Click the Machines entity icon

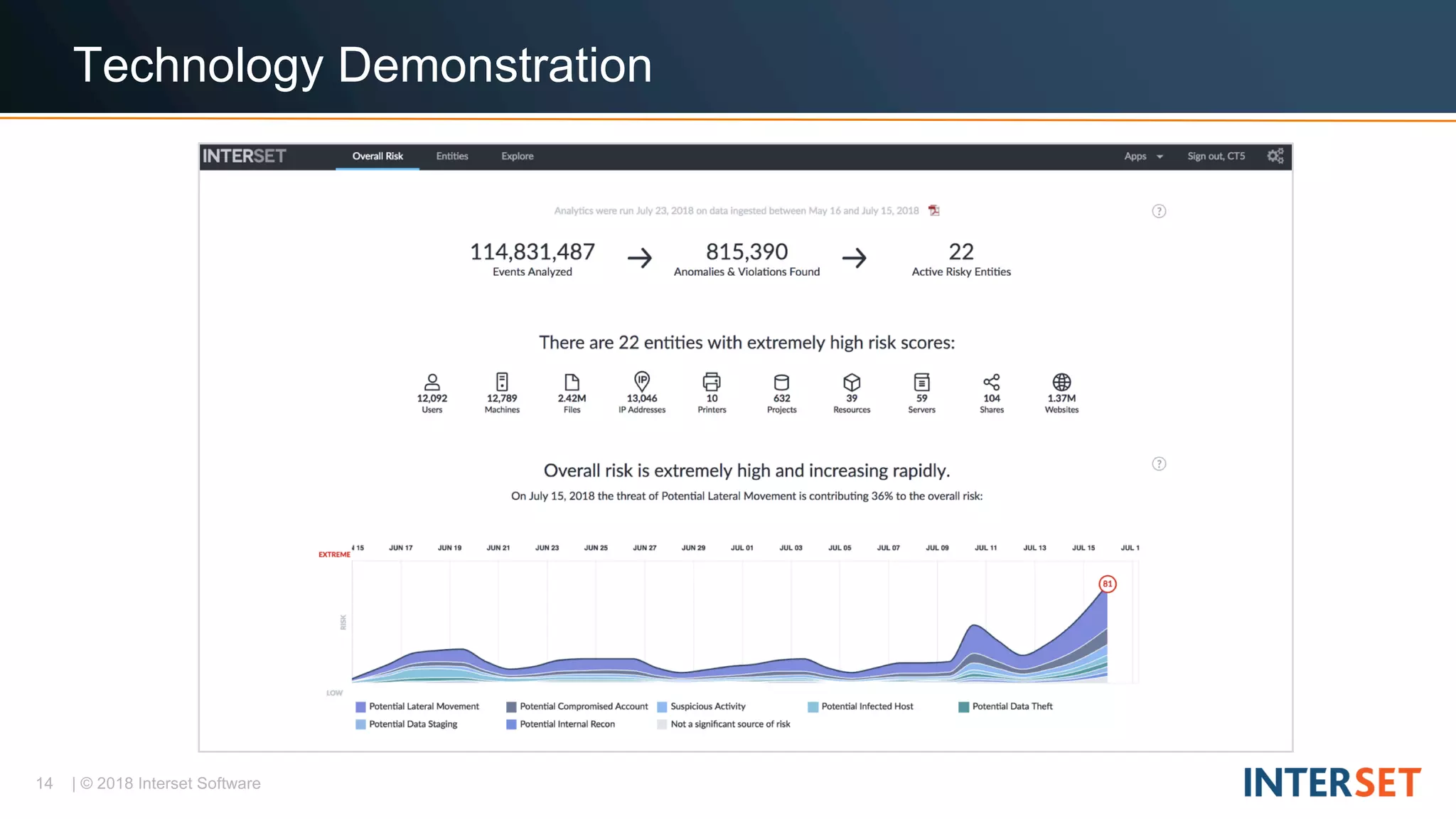[x=502, y=382]
